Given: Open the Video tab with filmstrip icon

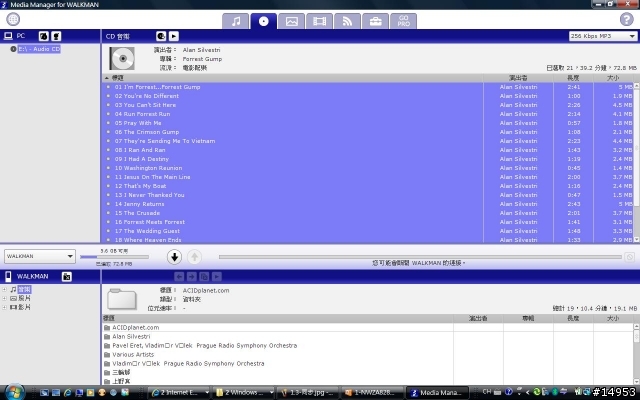Looking at the screenshot, I should [319, 21].
